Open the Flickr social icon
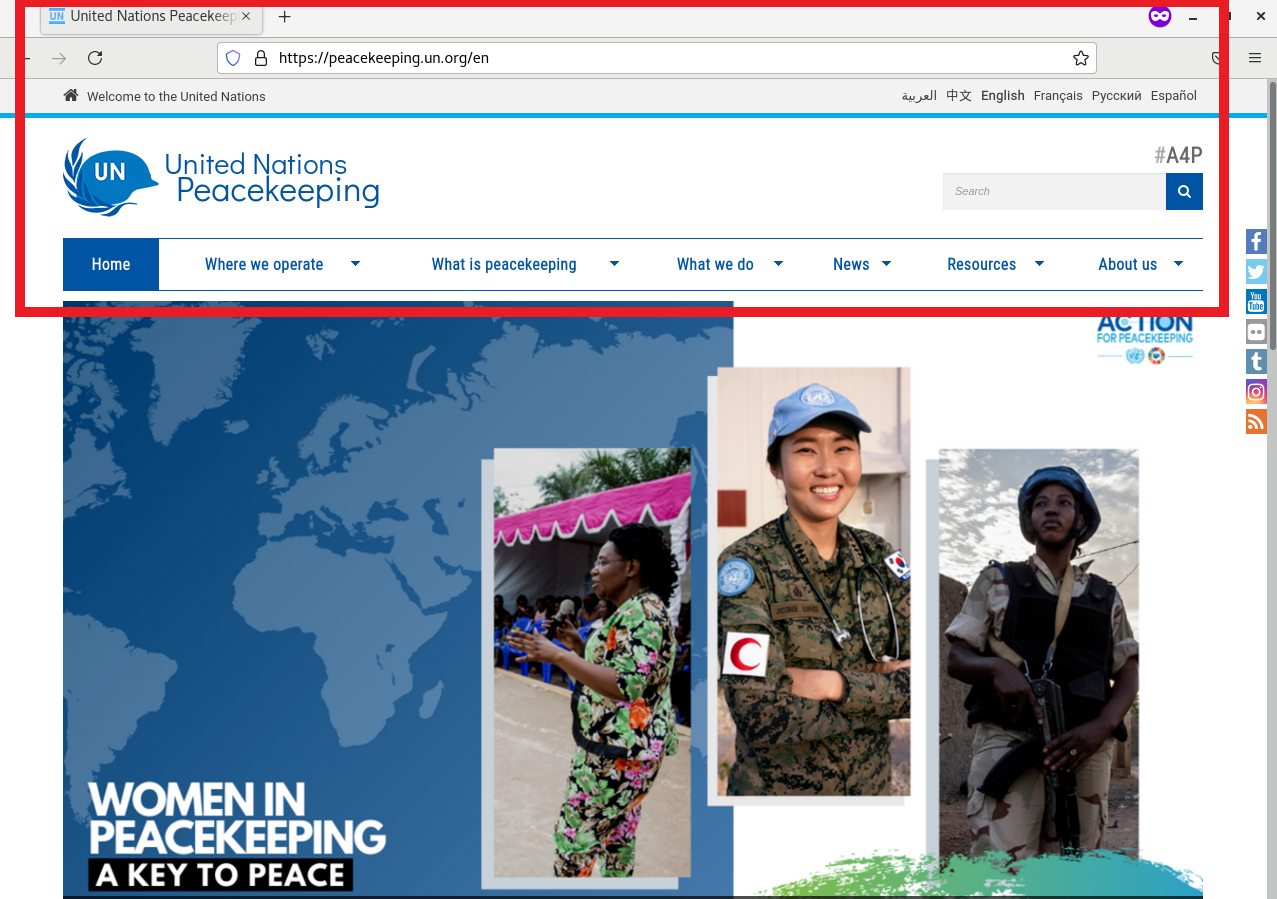The width and height of the screenshot is (1277, 899). [1256, 332]
